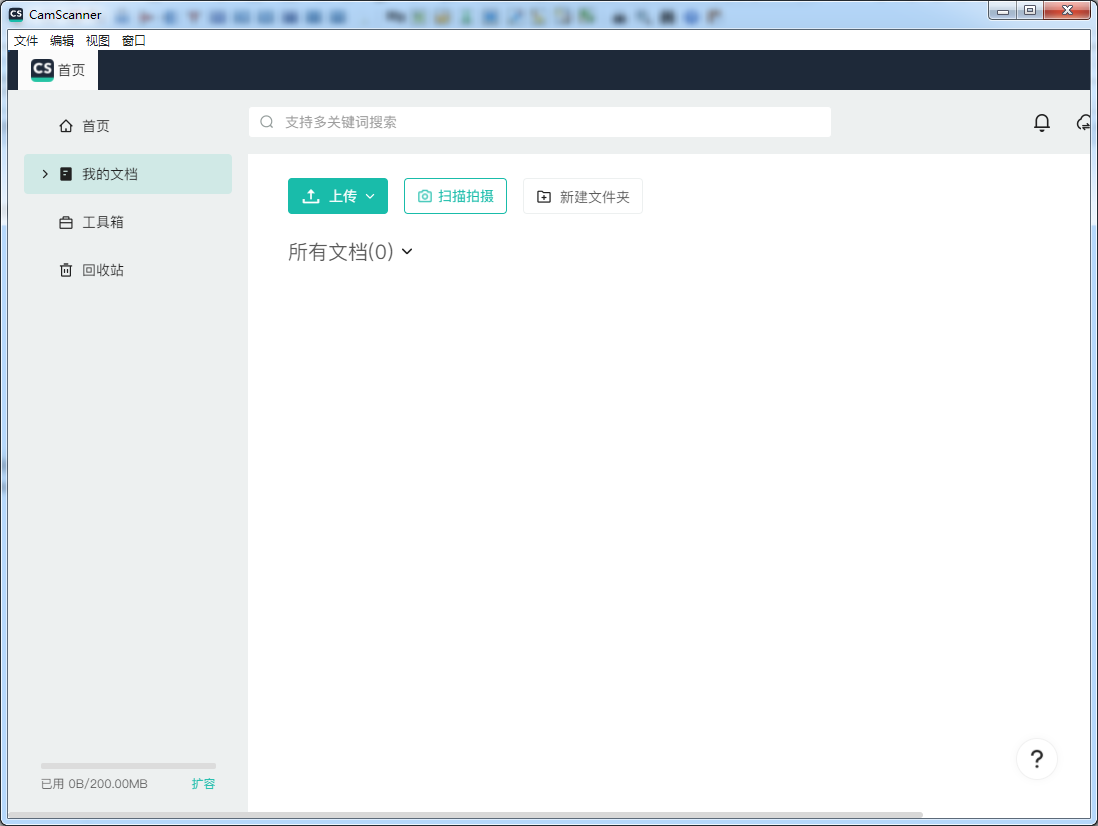Create a folder with 新建文件夹
Screen dimensions: 1098x826
(583, 196)
